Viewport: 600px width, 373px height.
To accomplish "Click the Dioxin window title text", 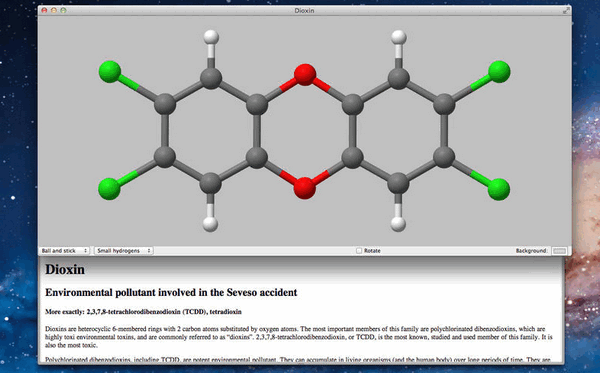I will [304, 10].
